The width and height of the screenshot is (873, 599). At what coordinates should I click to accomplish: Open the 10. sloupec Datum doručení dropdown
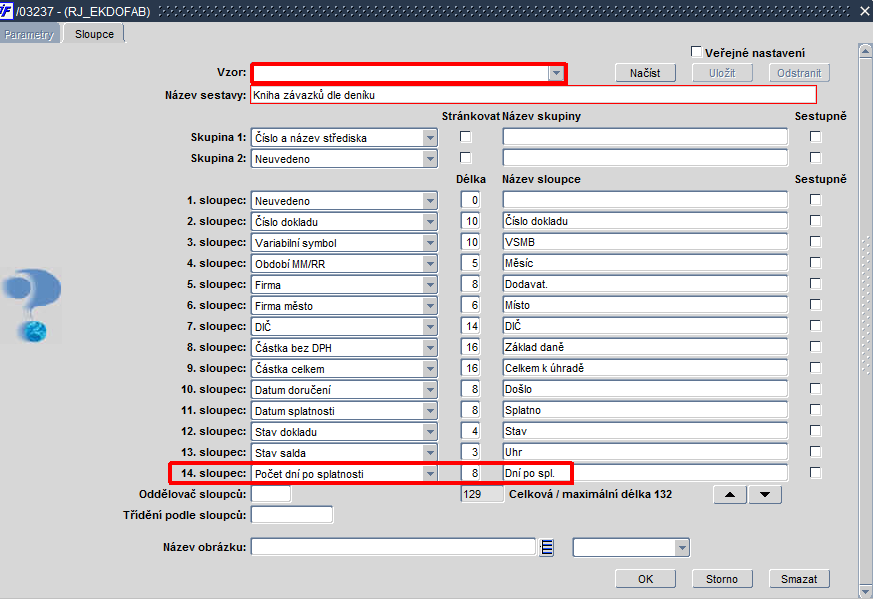tap(429, 390)
